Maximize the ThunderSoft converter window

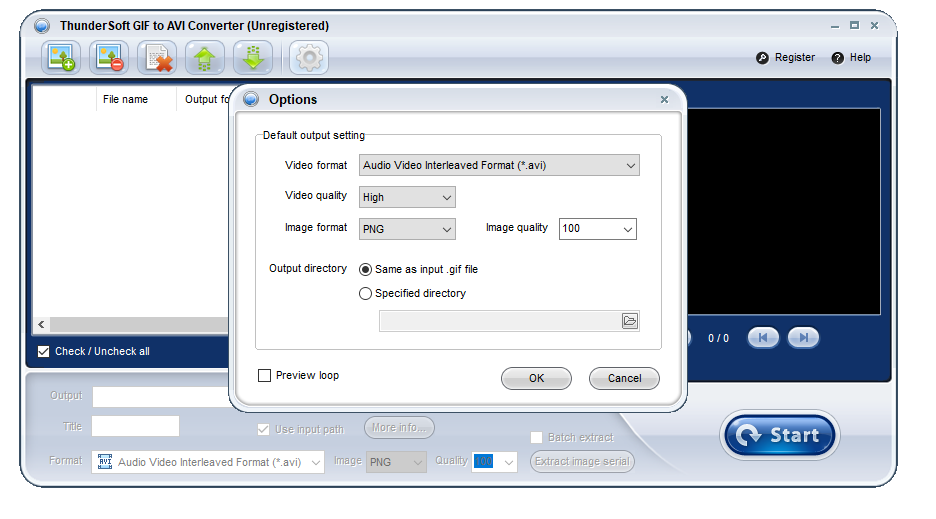click(854, 26)
